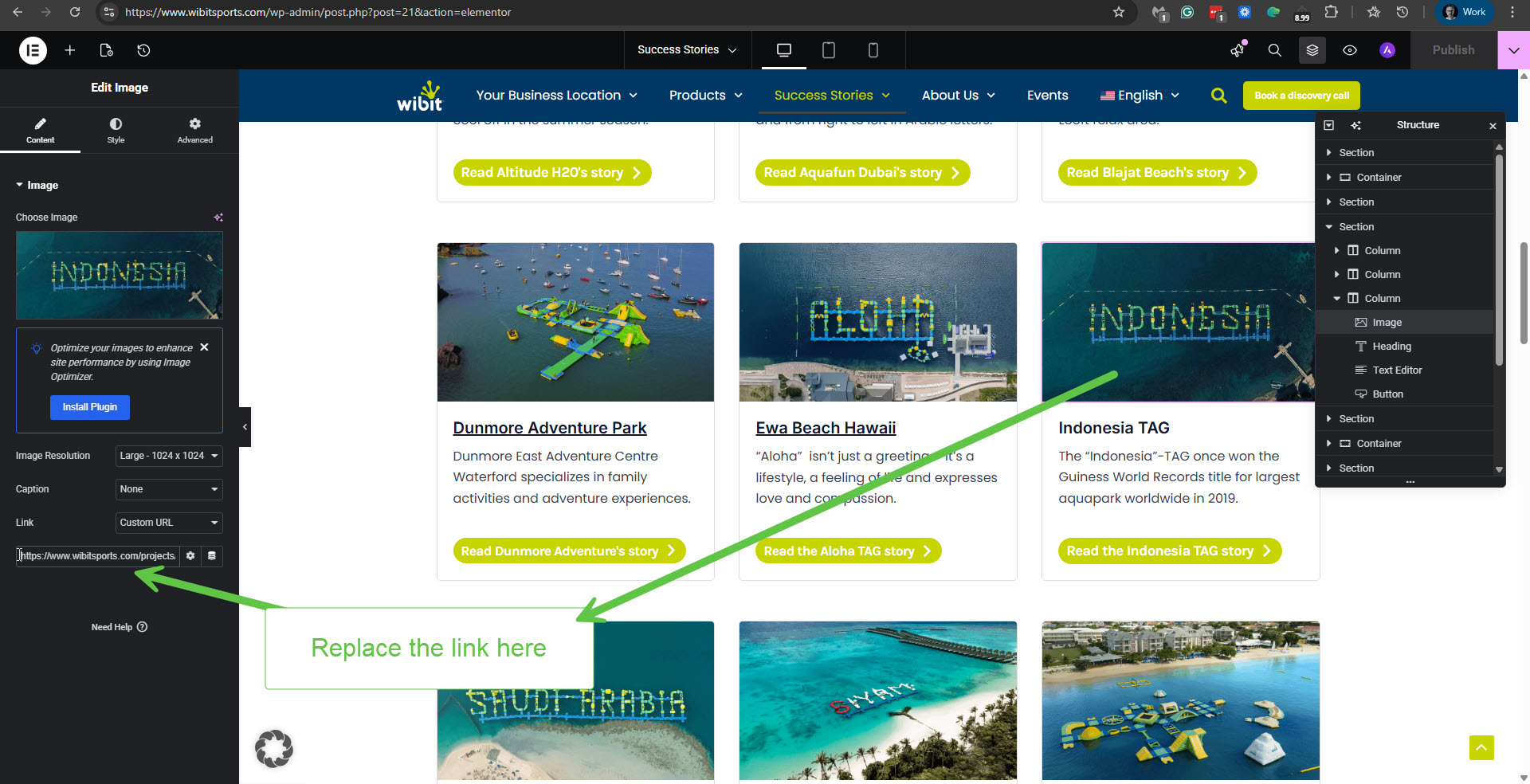Reload the browser page

75,12
